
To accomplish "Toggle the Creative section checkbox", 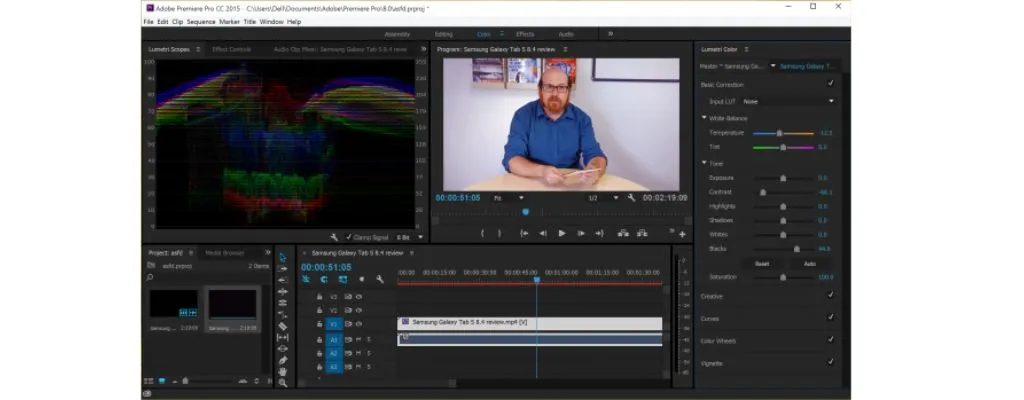I will [x=831, y=295].
